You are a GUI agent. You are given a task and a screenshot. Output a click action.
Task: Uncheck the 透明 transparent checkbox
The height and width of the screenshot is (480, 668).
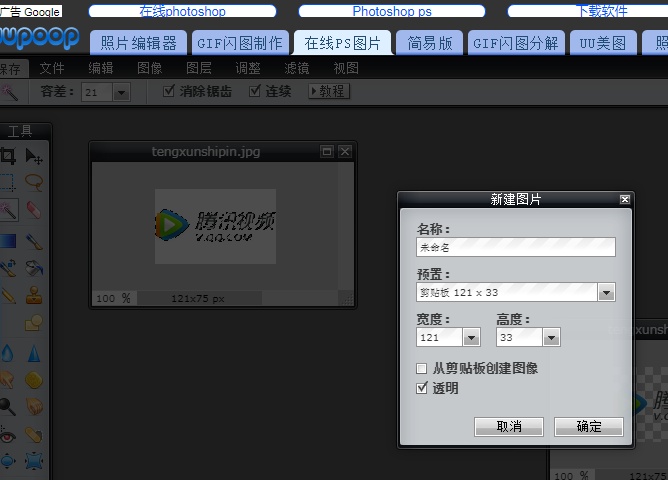tap(421, 388)
